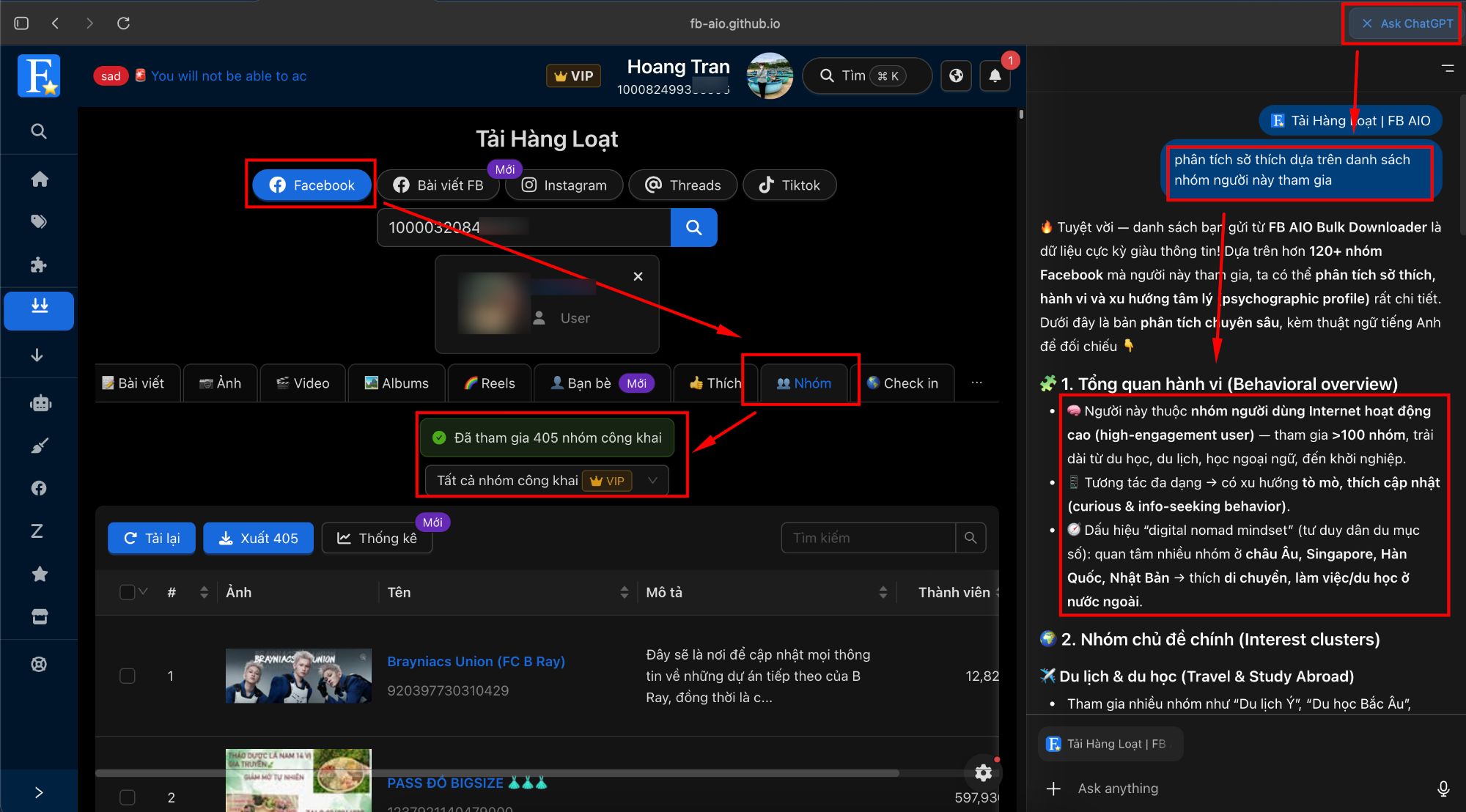Viewport: 1466px width, 812px height.
Task: Sort the Mô tả column
Action: tap(883, 592)
